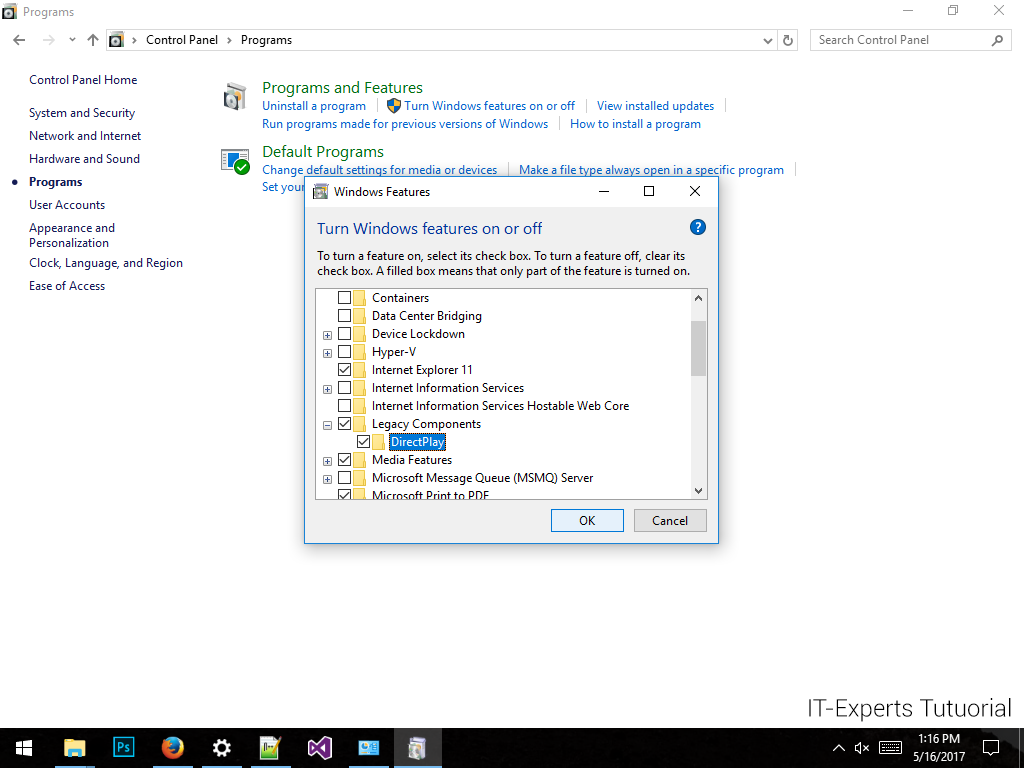Click the refresh button in address bar
The image size is (1024, 768).
pyautogui.click(x=788, y=40)
